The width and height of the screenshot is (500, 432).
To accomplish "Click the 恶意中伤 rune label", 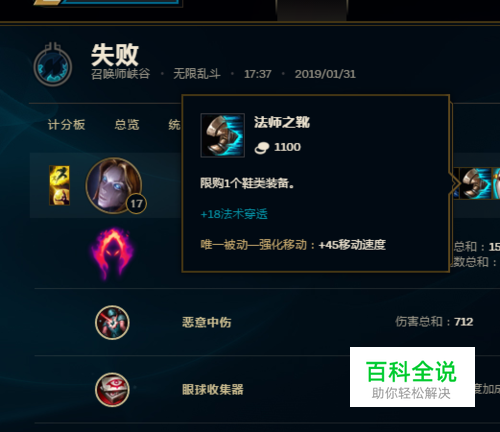I will click(207, 322).
